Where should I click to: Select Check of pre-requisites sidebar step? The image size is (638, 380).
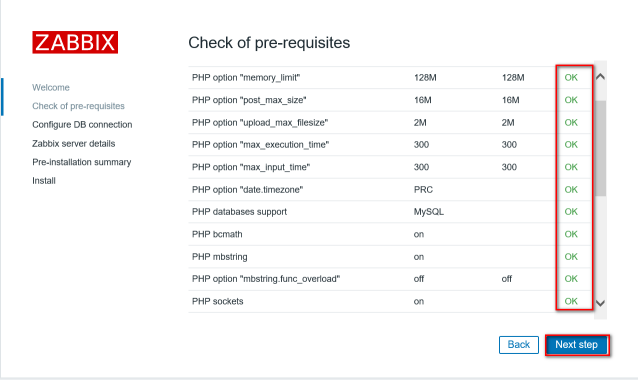point(79,106)
